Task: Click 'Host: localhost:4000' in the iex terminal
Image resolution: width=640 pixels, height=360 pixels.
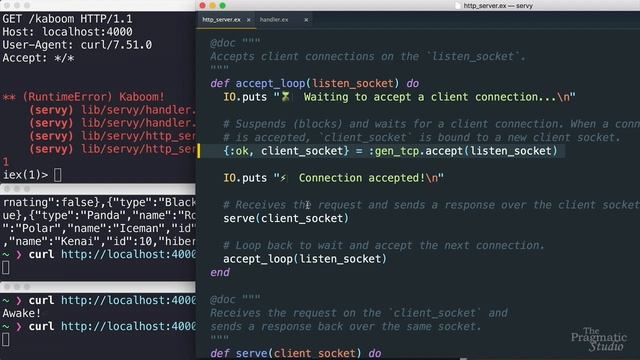Action: coord(67,32)
